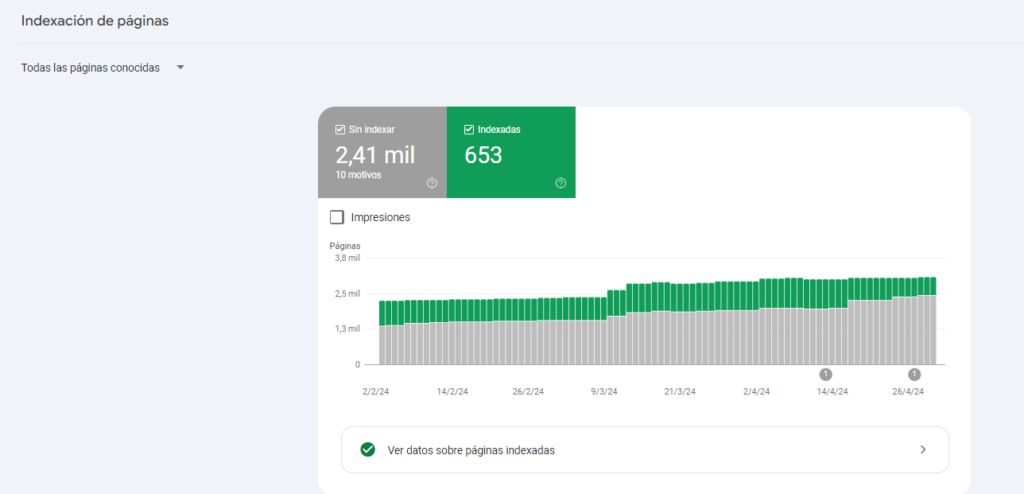Image resolution: width=1024 pixels, height=494 pixels.
Task: Click the 26/2/24 date label
Action: pyautogui.click(x=528, y=391)
